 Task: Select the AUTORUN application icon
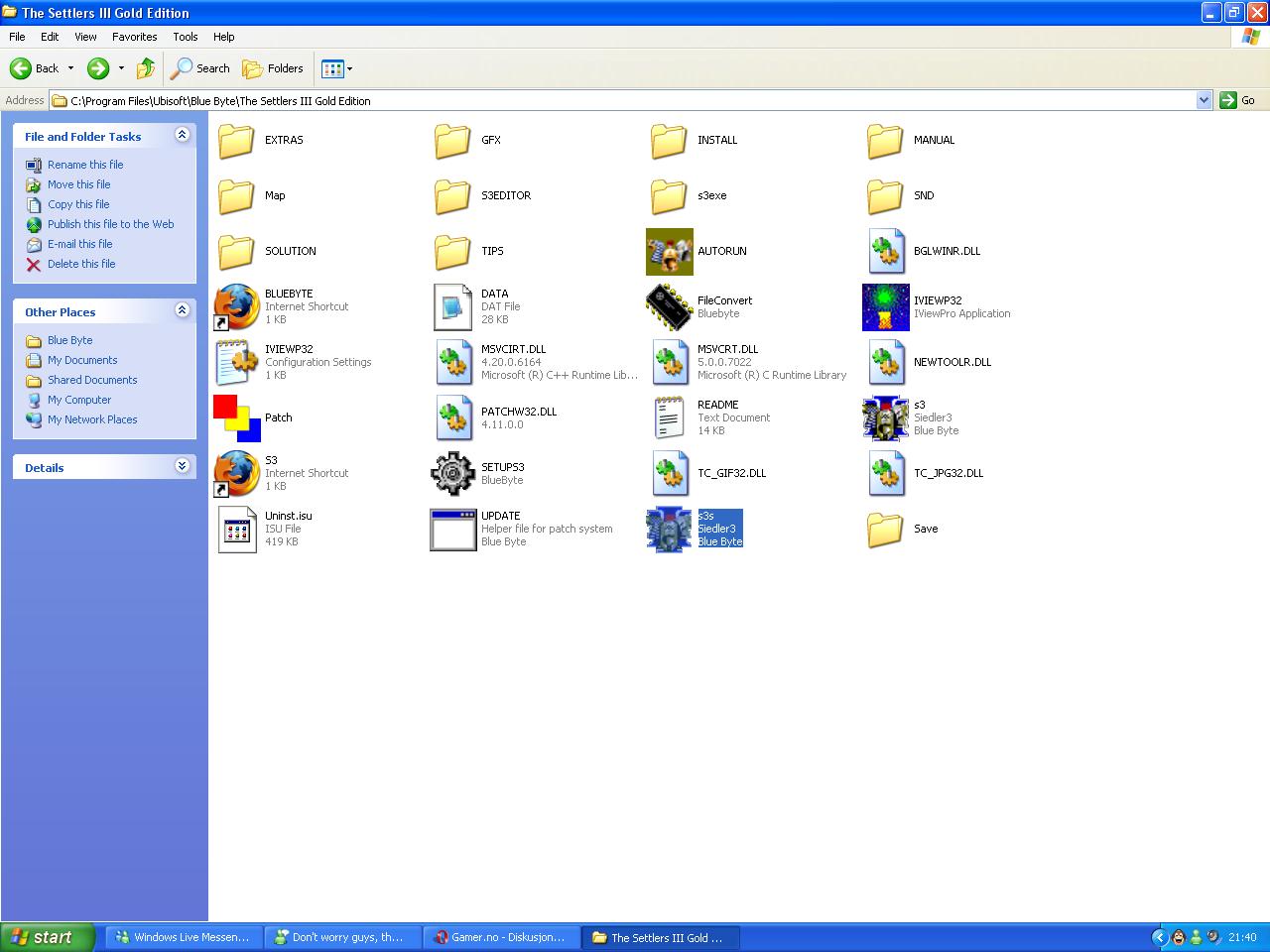point(669,251)
